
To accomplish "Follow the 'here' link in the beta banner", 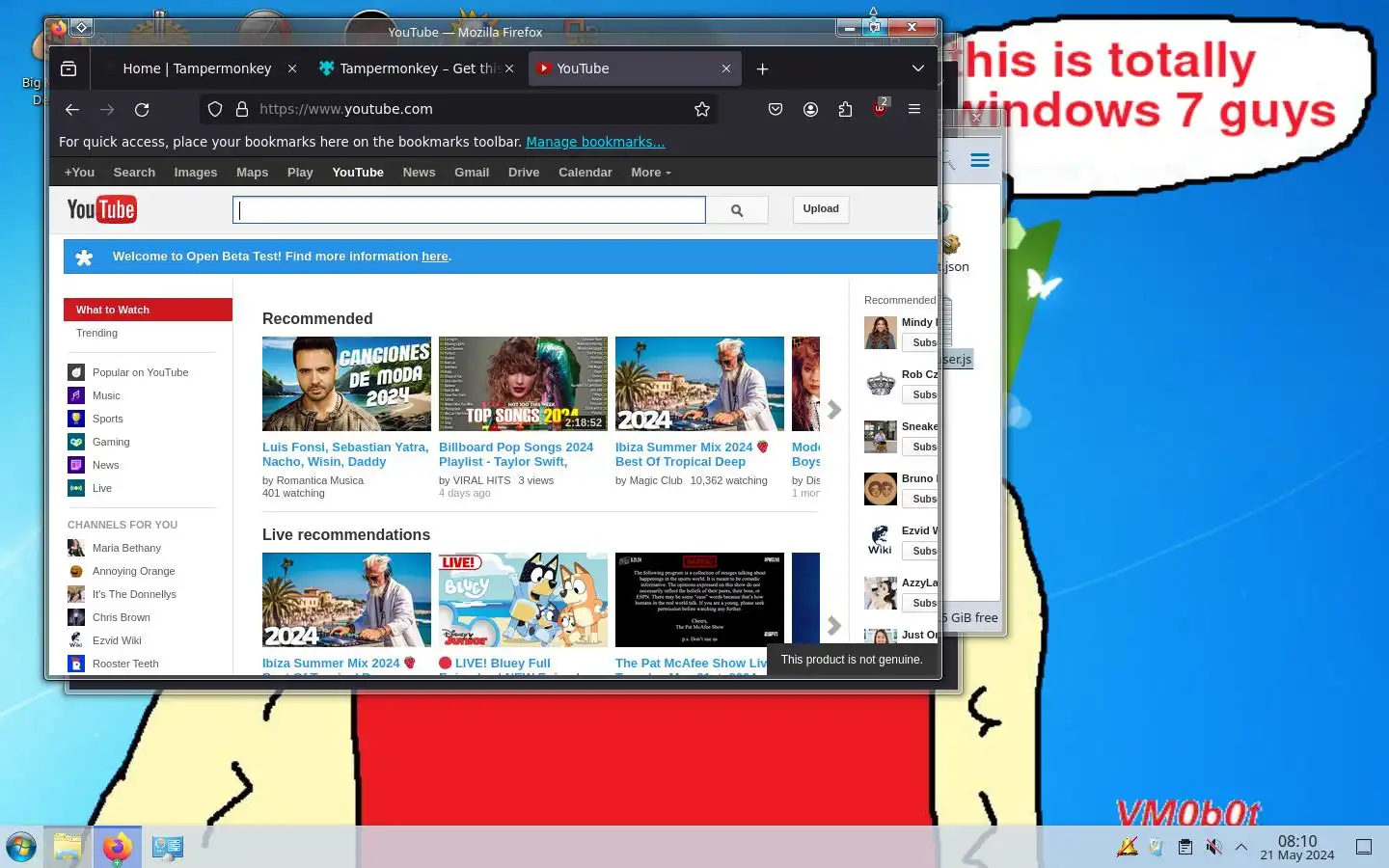I will [435, 257].
